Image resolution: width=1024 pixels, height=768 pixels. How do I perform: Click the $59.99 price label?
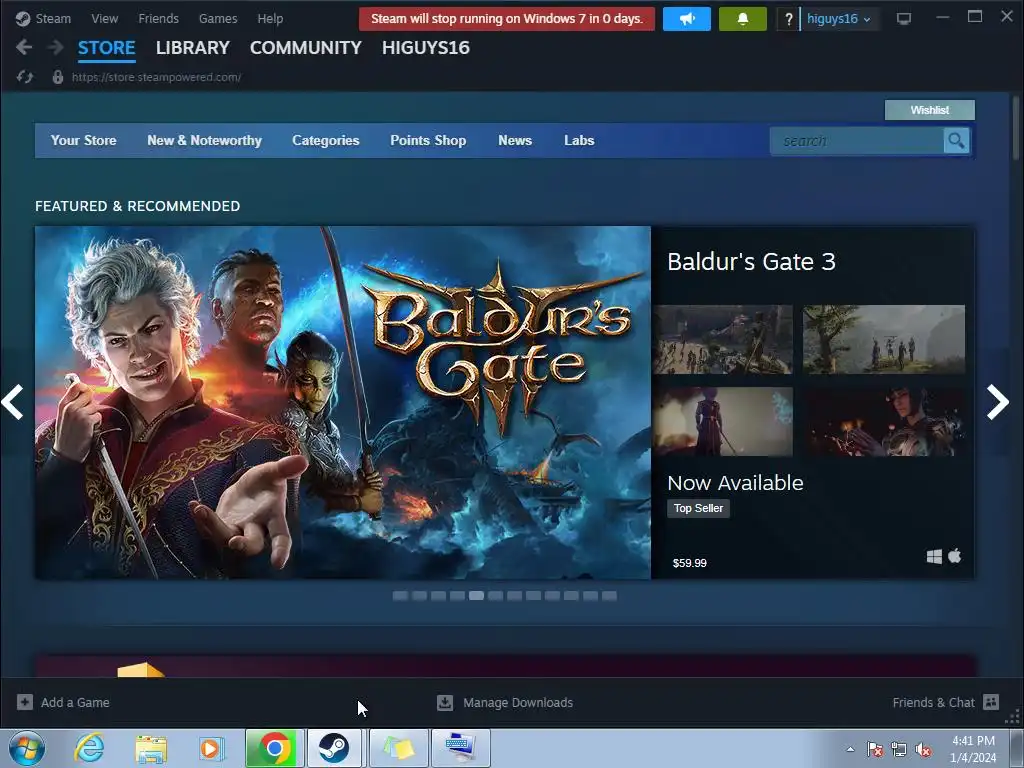pos(690,563)
